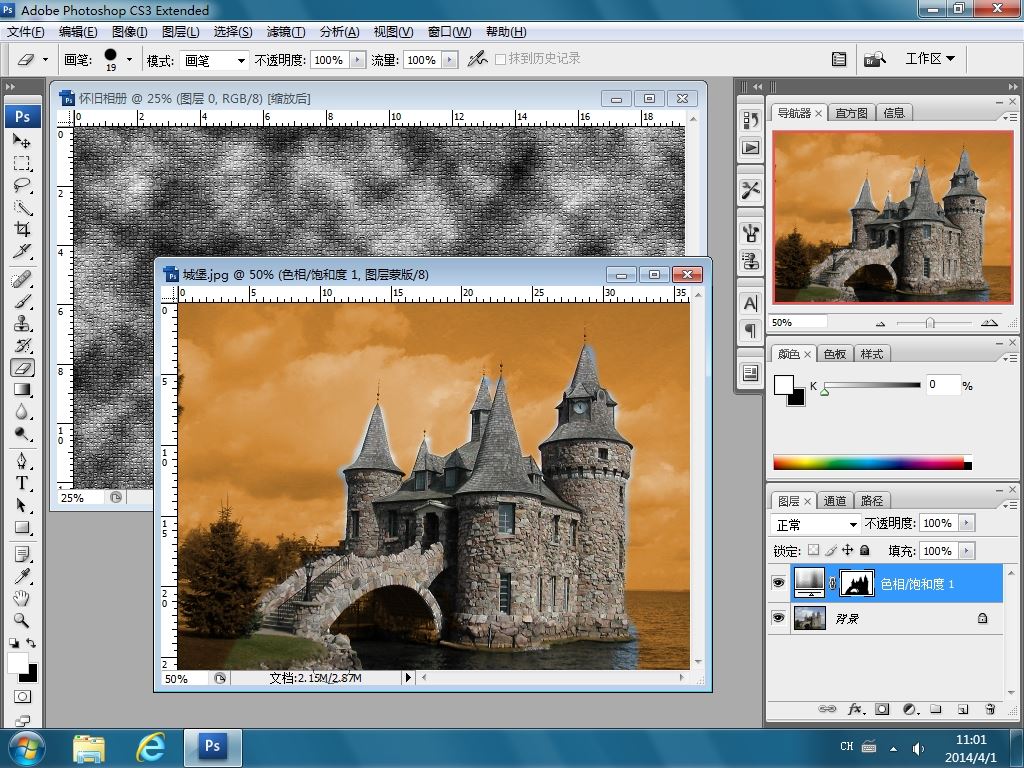This screenshot has width=1024, height=768.
Task: Open the Layer menu
Action: coord(180,31)
